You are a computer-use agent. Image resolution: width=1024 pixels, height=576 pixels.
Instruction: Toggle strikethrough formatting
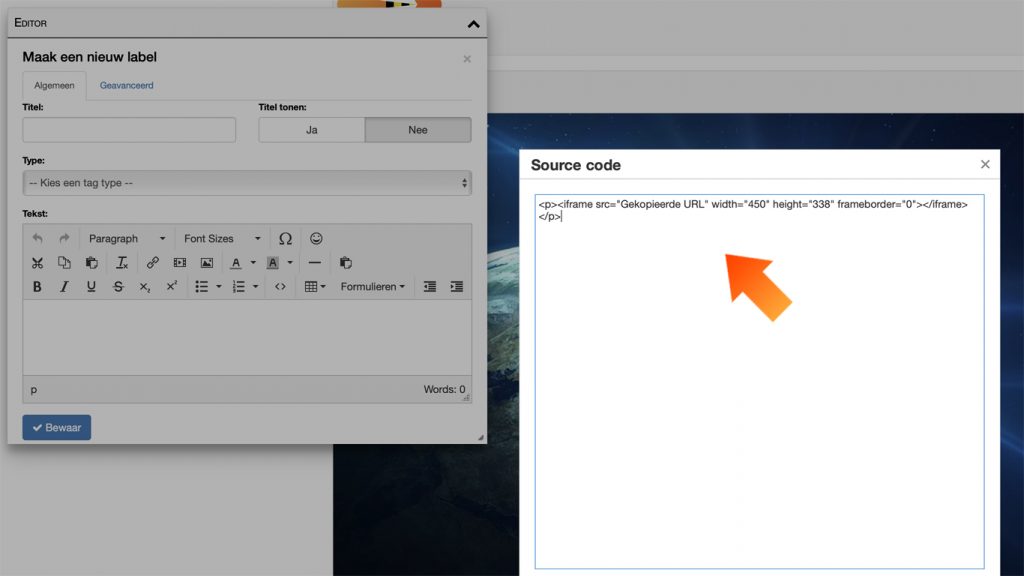[x=118, y=287]
